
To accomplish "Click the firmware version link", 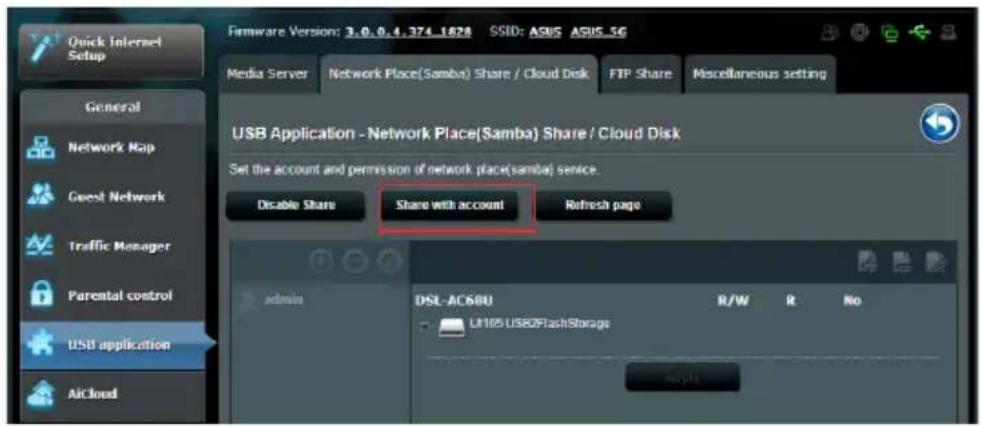I will [x=408, y=32].
